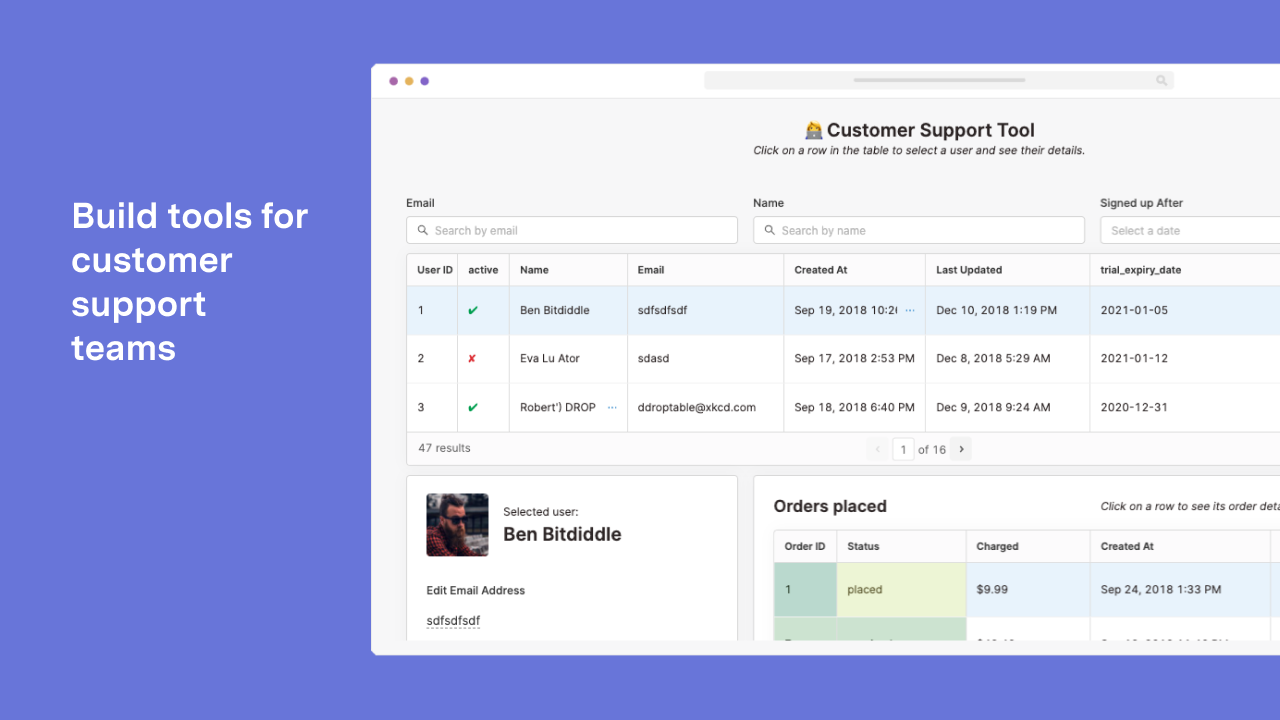Edit the email address sdfsdfsdf text

click(453, 621)
